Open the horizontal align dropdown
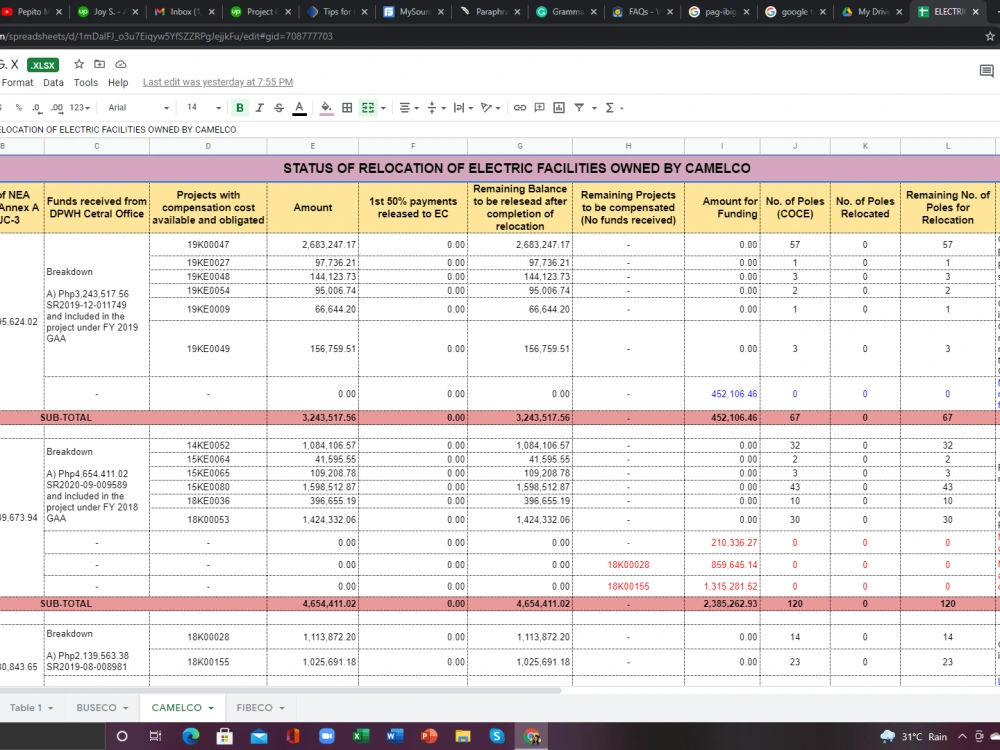The image size is (1000, 750). [x=409, y=108]
